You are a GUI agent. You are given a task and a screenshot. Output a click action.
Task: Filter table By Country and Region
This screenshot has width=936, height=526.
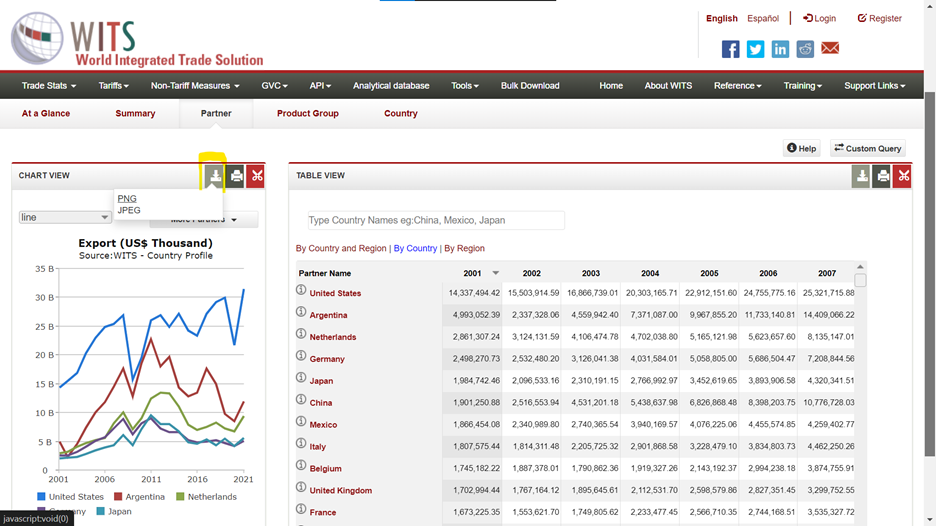341,248
